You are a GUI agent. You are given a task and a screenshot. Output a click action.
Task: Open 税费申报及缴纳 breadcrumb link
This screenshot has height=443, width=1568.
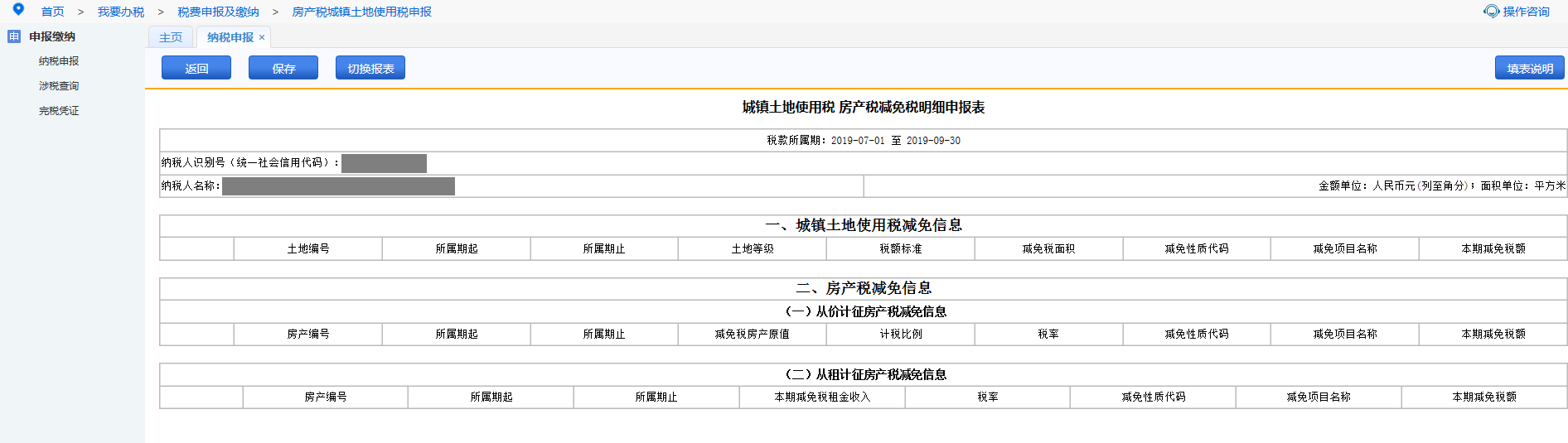click(x=218, y=12)
